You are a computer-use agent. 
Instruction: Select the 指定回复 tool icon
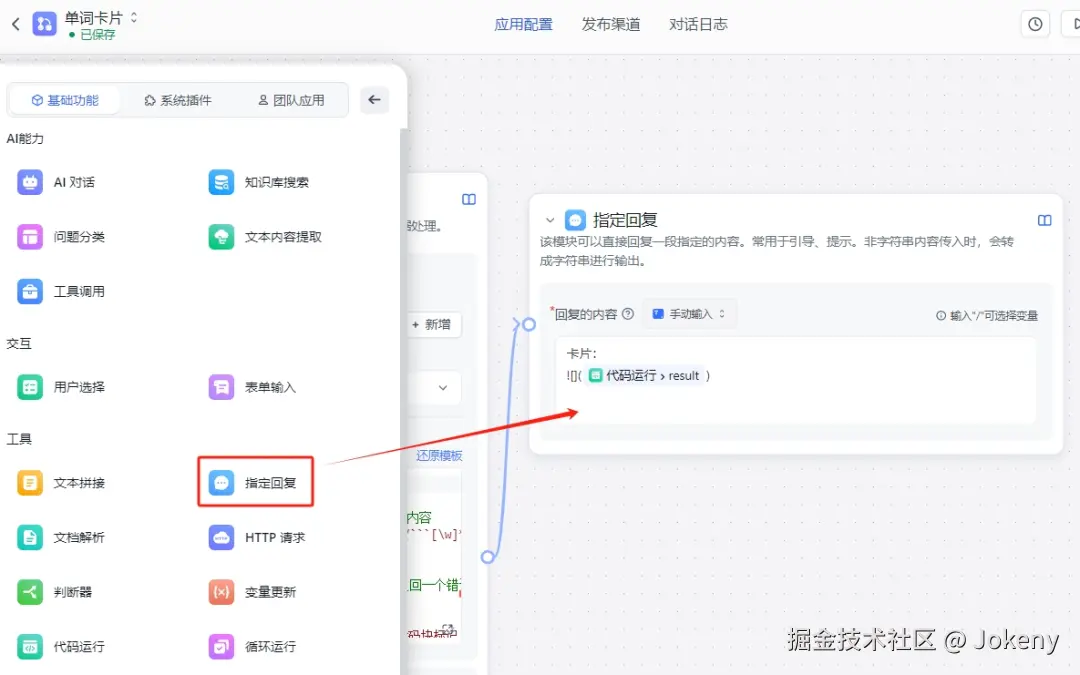click(x=221, y=483)
